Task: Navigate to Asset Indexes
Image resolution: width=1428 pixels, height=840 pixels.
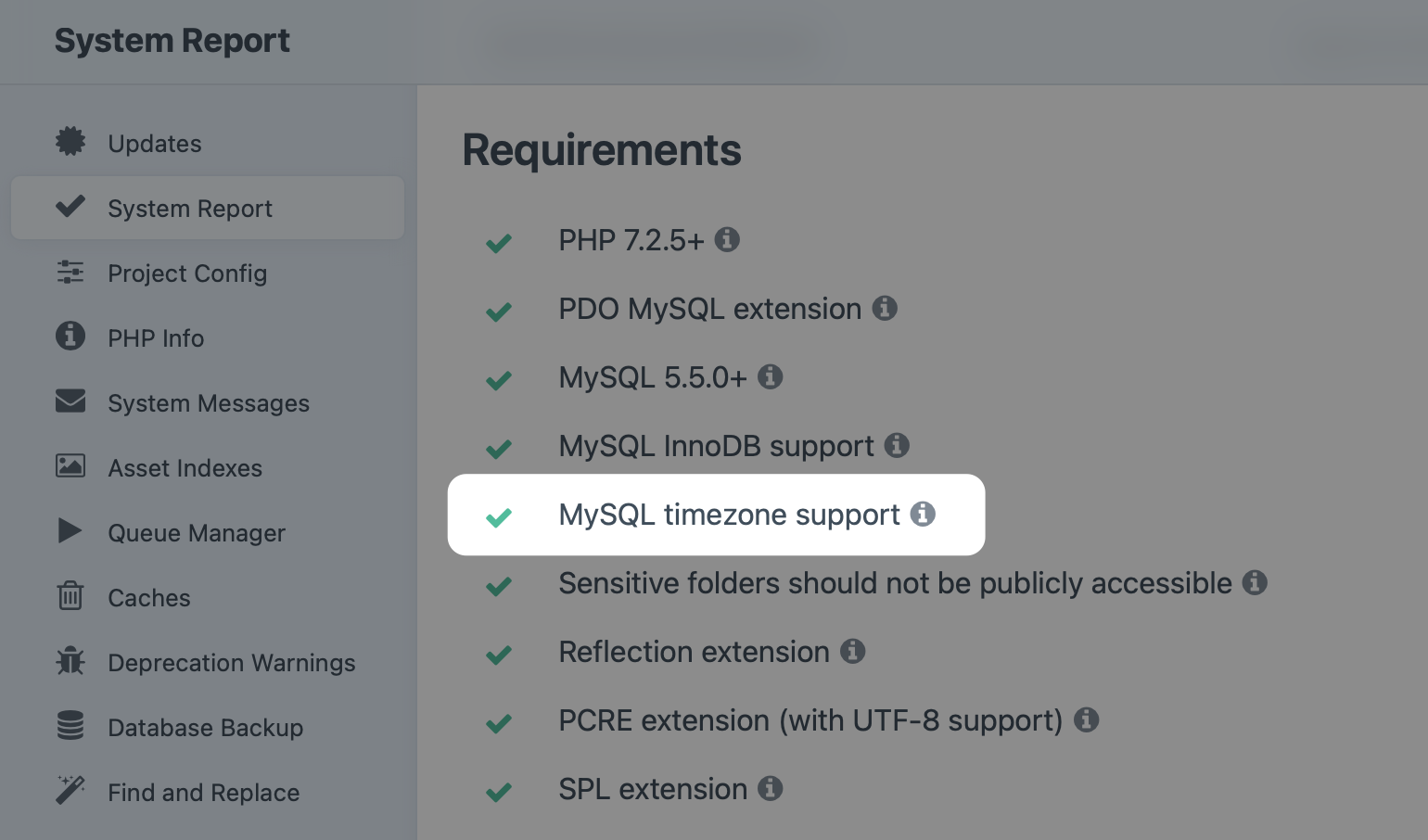Action: pos(208,467)
